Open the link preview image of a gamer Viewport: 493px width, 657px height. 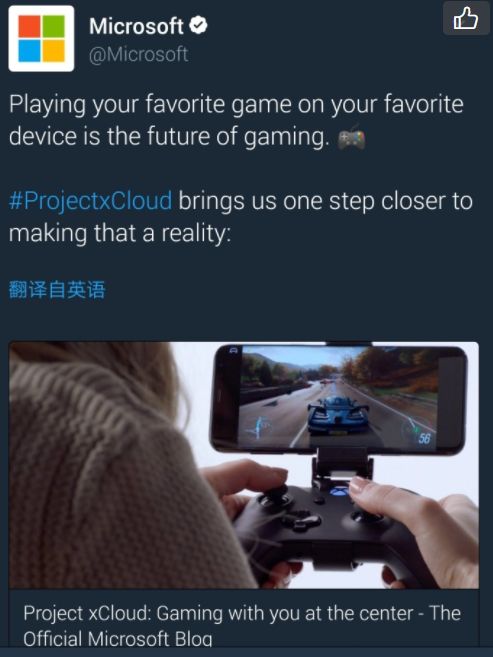pos(244,465)
